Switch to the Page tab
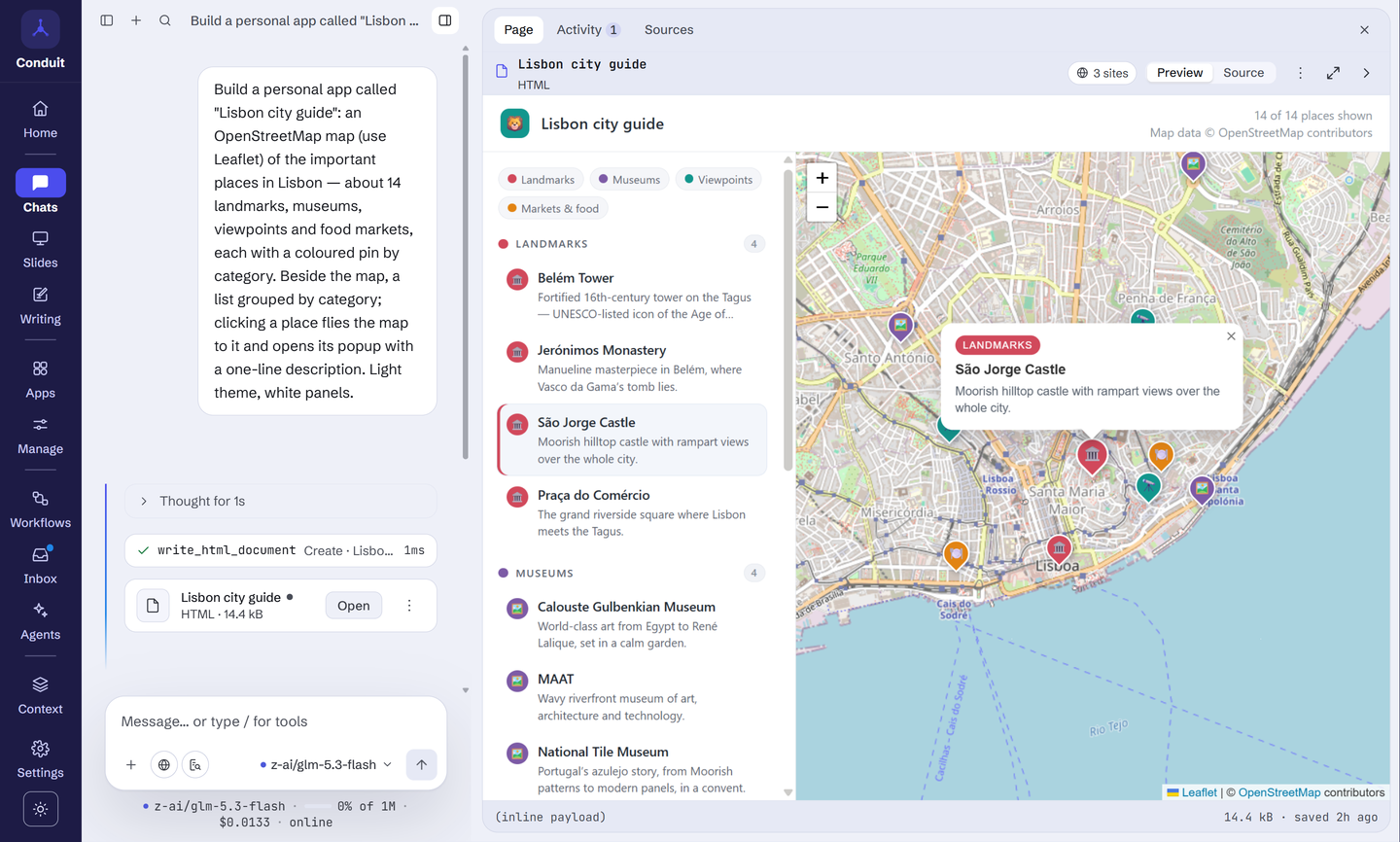This screenshot has width=1400, height=842. click(x=518, y=30)
